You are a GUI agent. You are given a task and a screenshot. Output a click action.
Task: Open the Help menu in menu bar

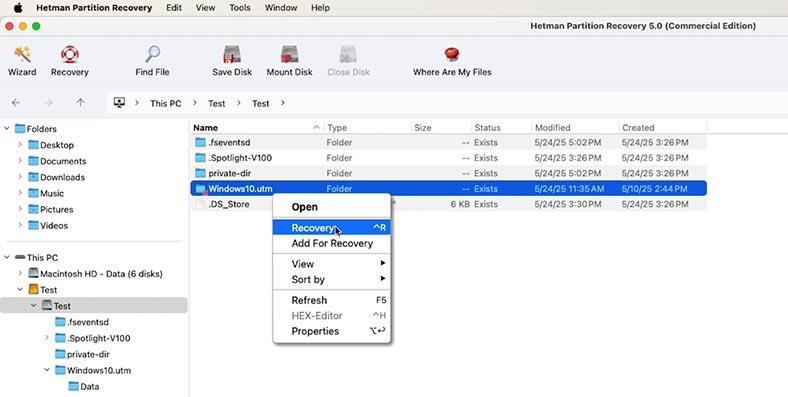(320, 8)
